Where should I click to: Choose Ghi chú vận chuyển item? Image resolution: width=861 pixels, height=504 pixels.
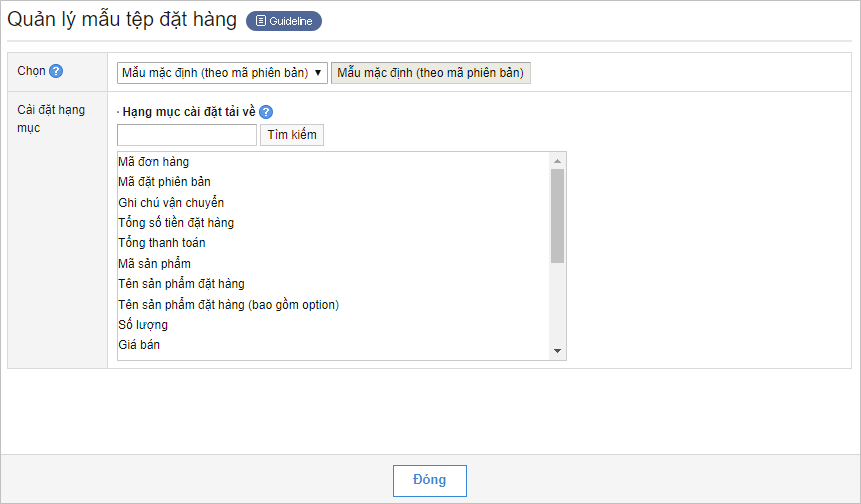(171, 203)
